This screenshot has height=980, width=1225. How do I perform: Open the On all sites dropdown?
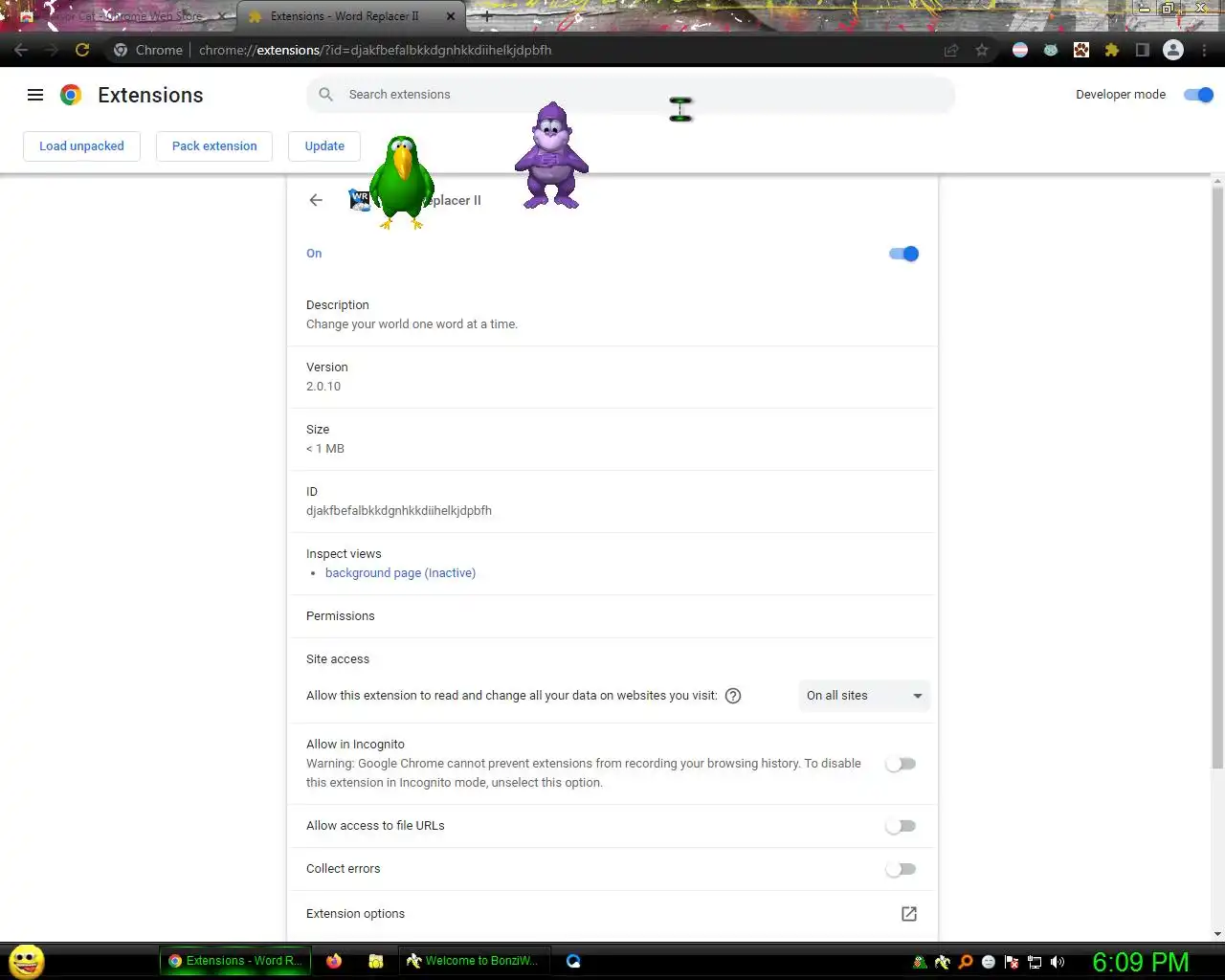click(x=864, y=696)
